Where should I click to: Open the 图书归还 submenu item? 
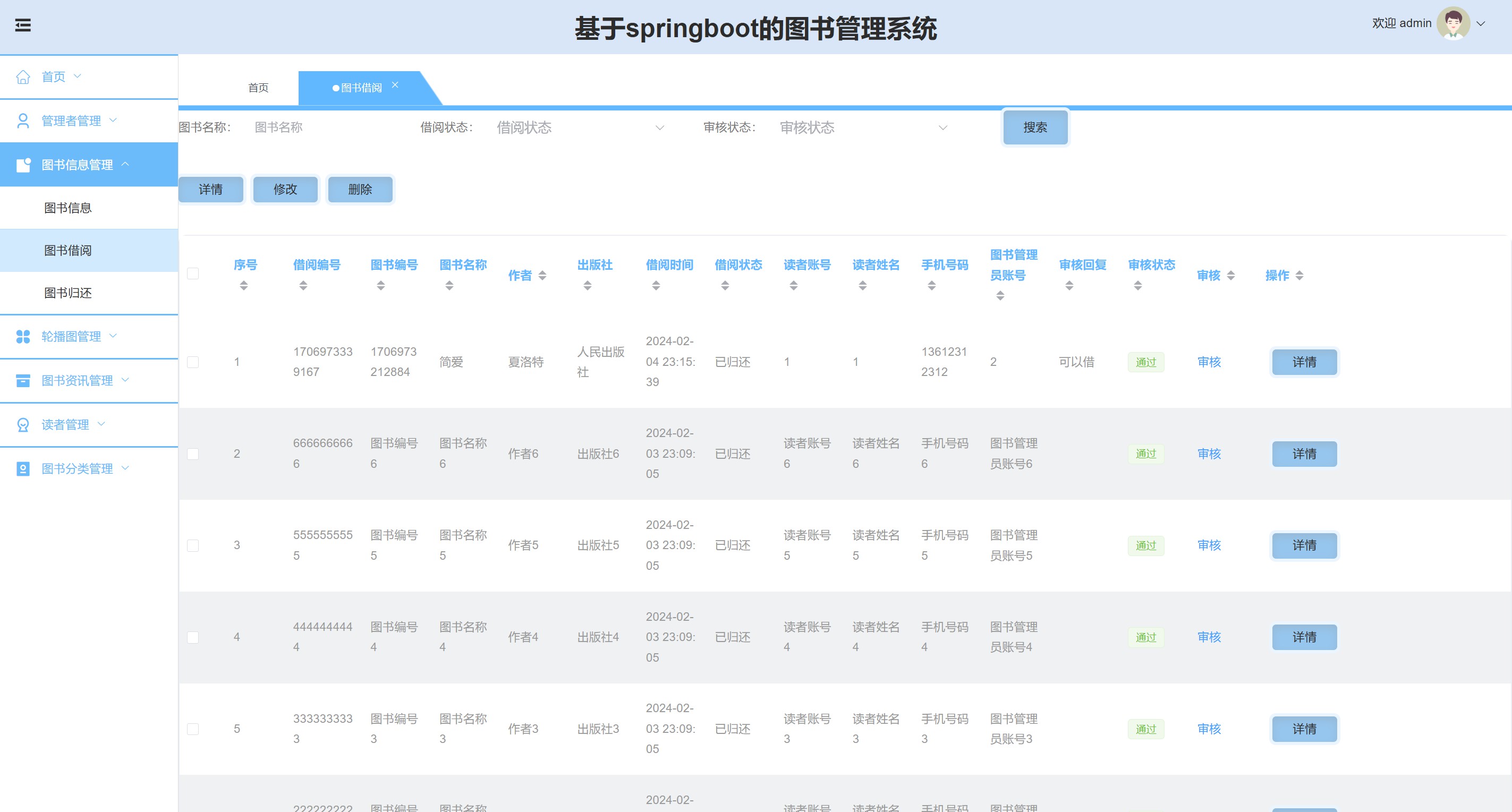68,293
